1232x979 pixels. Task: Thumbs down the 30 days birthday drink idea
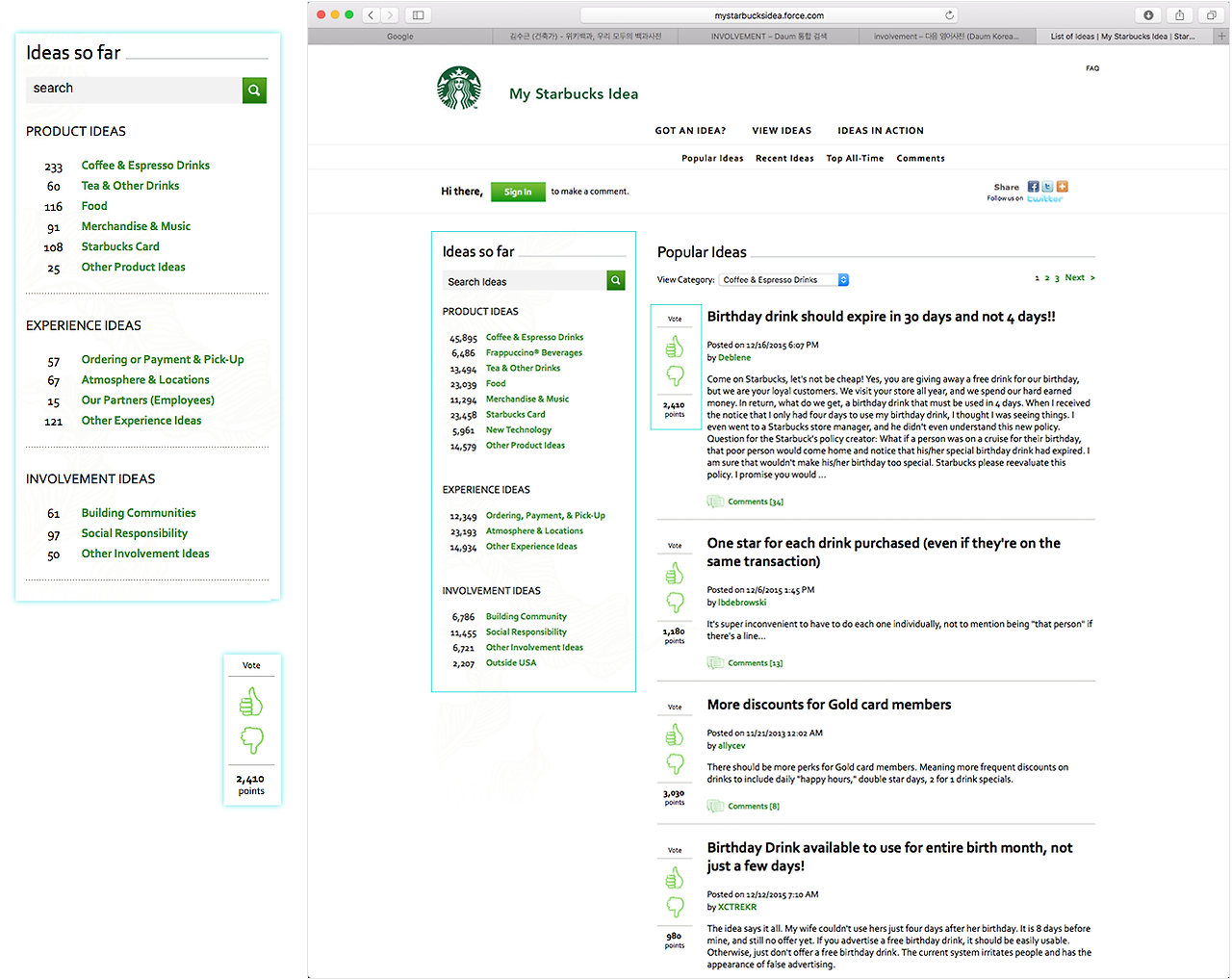click(675, 375)
